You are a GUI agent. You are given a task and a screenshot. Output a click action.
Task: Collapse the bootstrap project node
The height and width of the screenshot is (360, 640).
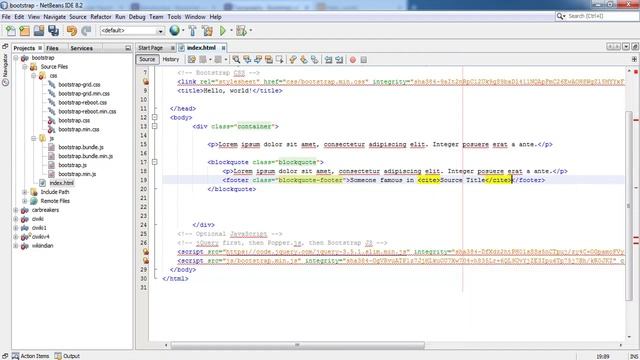tap(16, 58)
